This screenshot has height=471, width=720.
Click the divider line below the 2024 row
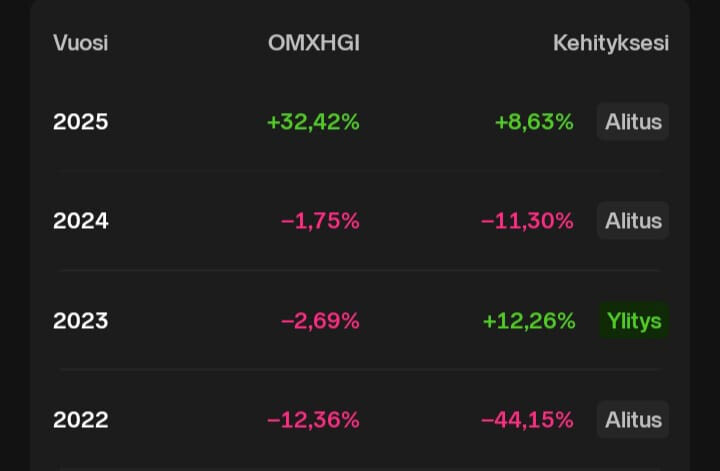tap(360, 270)
